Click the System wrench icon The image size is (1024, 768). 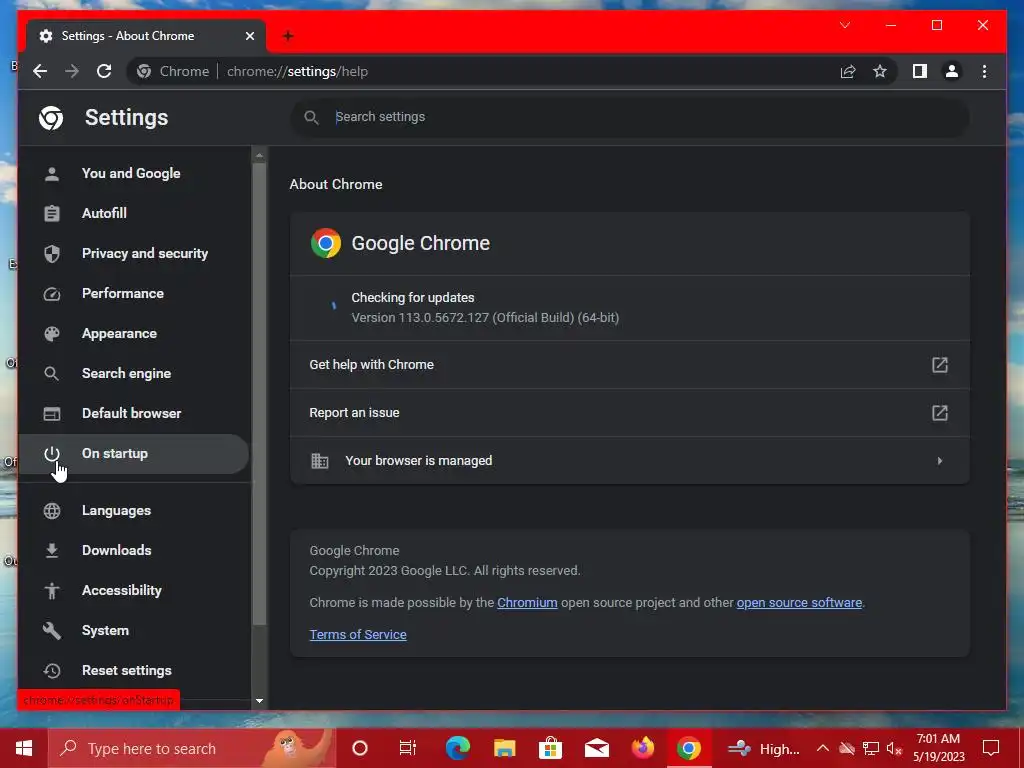52,630
